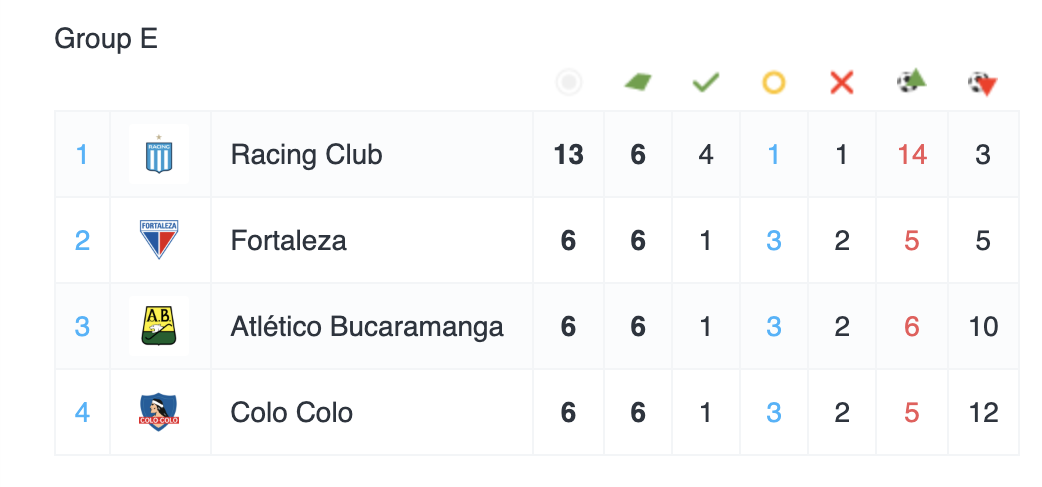Viewport: 1042px width, 487px height.
Task: Open the Fortaleza team link
Action: pos(288,241)
